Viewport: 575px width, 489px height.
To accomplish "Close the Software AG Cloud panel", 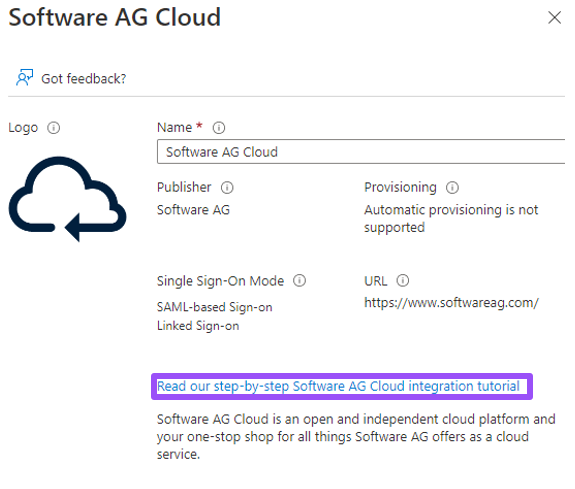I will (554, 18).
